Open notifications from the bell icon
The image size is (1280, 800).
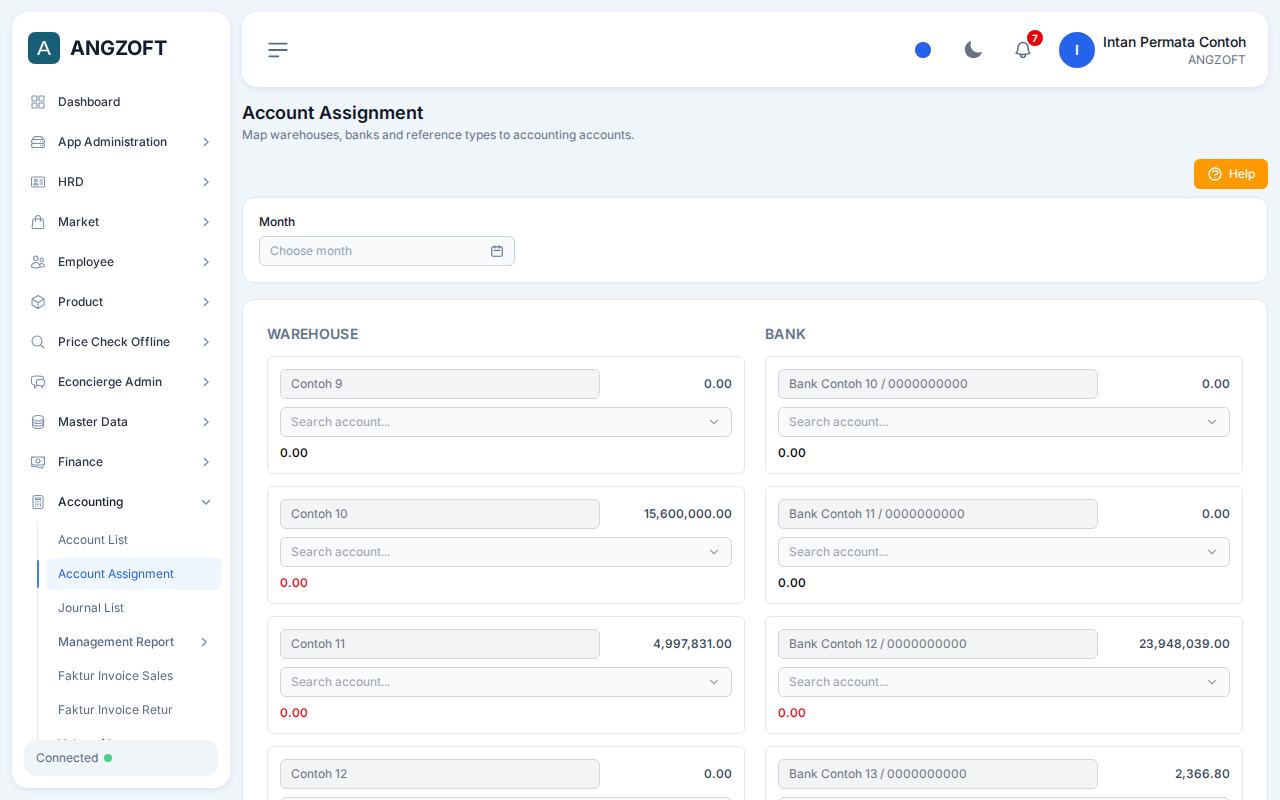[x=1023, y=50]
